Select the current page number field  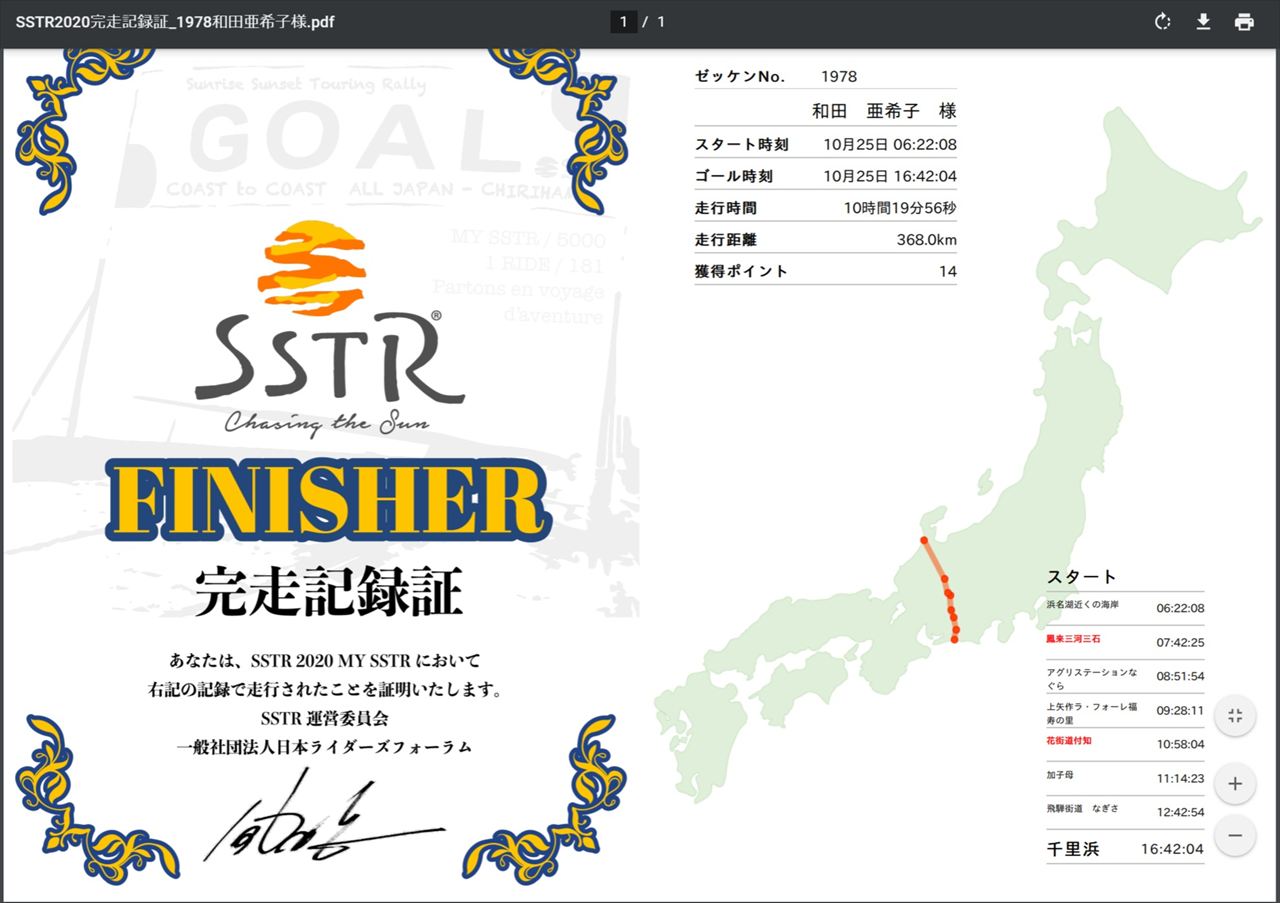(624, 22)
